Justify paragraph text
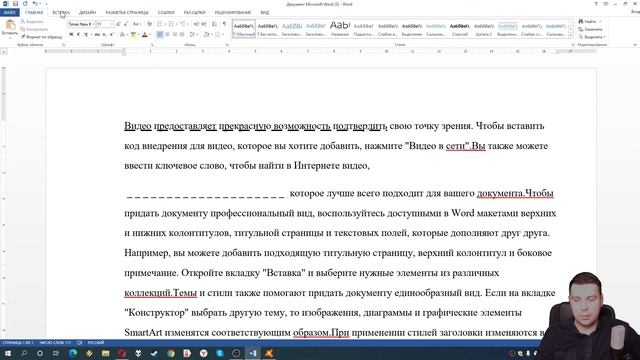640x360 pixels. pos(182,35)
